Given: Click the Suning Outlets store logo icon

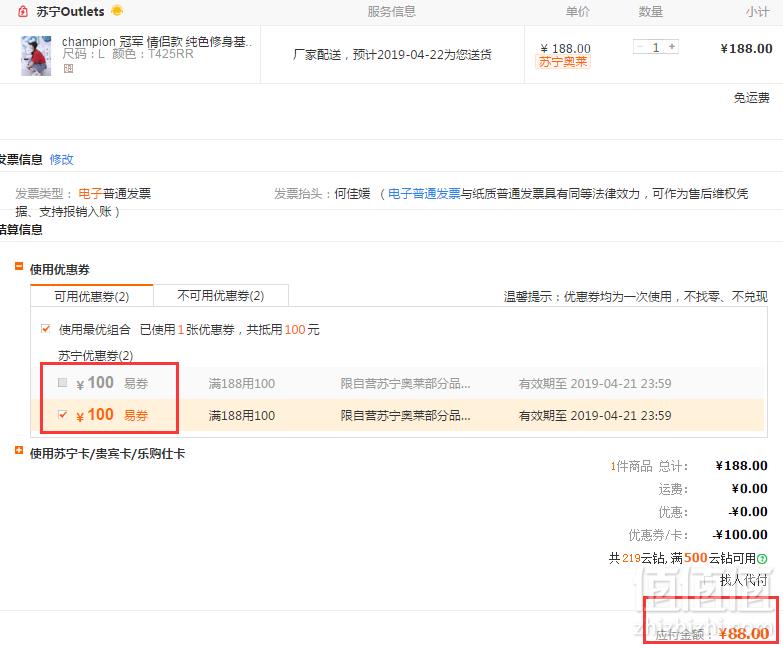Looking at the screenshot, I should tap(22, 11).
